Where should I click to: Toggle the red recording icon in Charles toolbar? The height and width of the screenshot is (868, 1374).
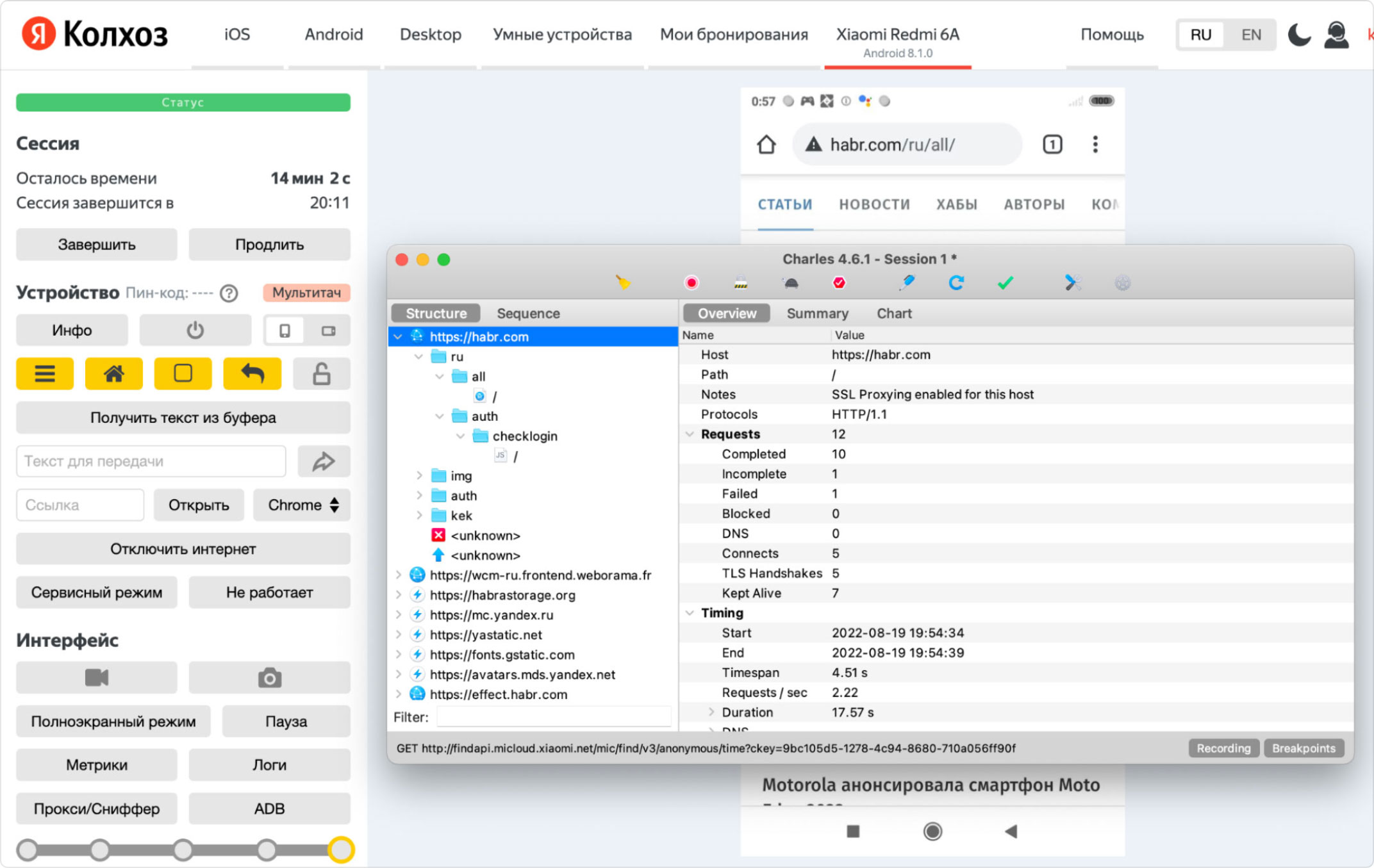(x=691, y=283)
